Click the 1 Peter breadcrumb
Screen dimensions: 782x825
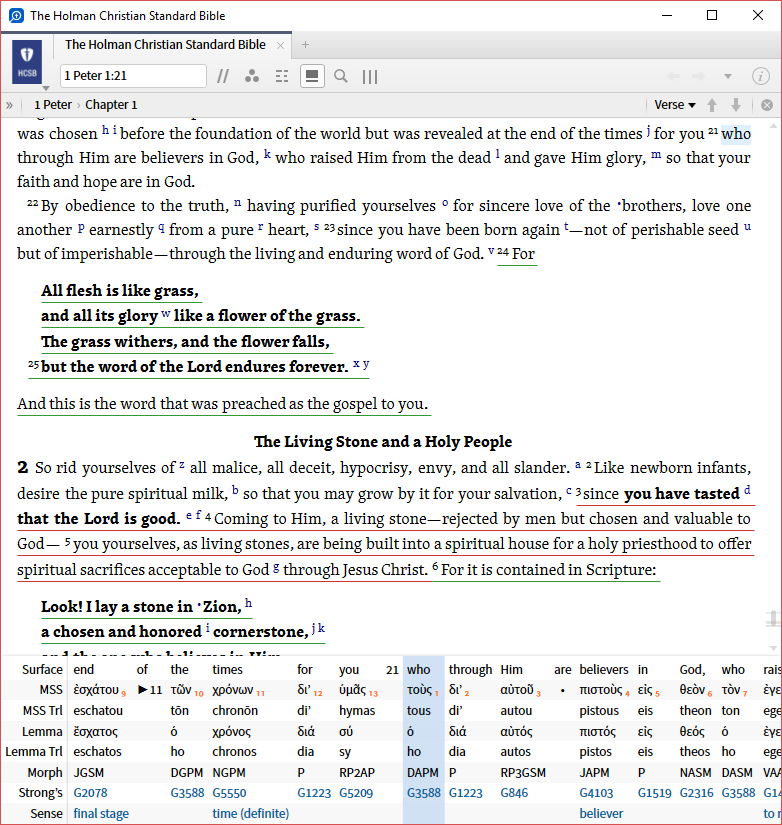(53, 105)
